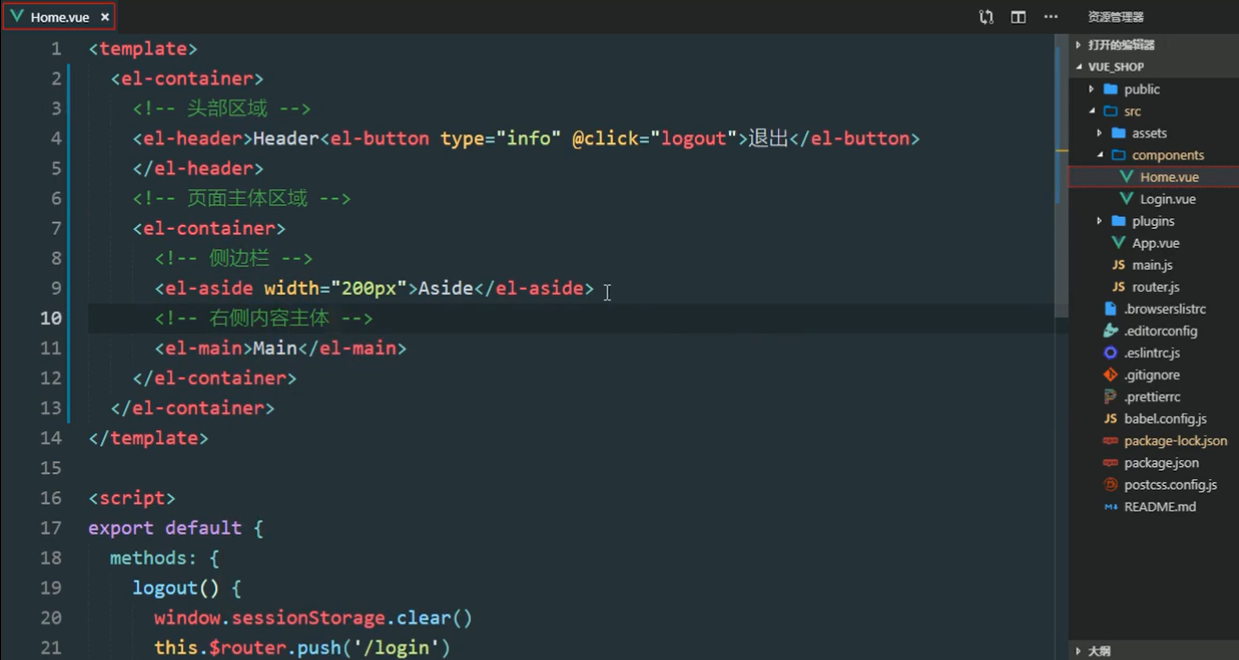This screenshot has height=660, width=1239.
Task: Expand the assets folder arrow
Action: [x=1100, y=133]
